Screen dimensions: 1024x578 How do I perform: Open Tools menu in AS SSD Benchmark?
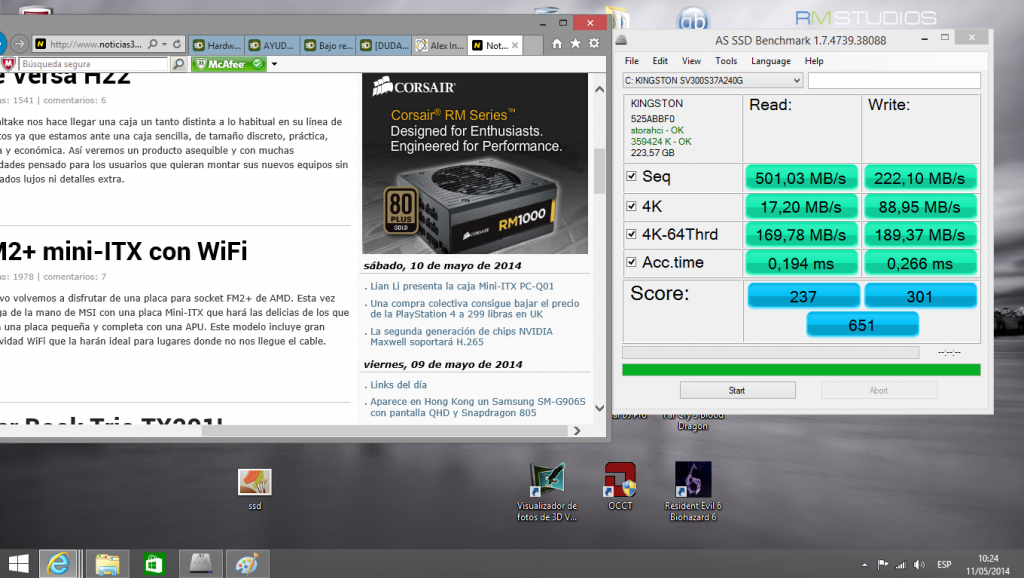pos(726,61)
